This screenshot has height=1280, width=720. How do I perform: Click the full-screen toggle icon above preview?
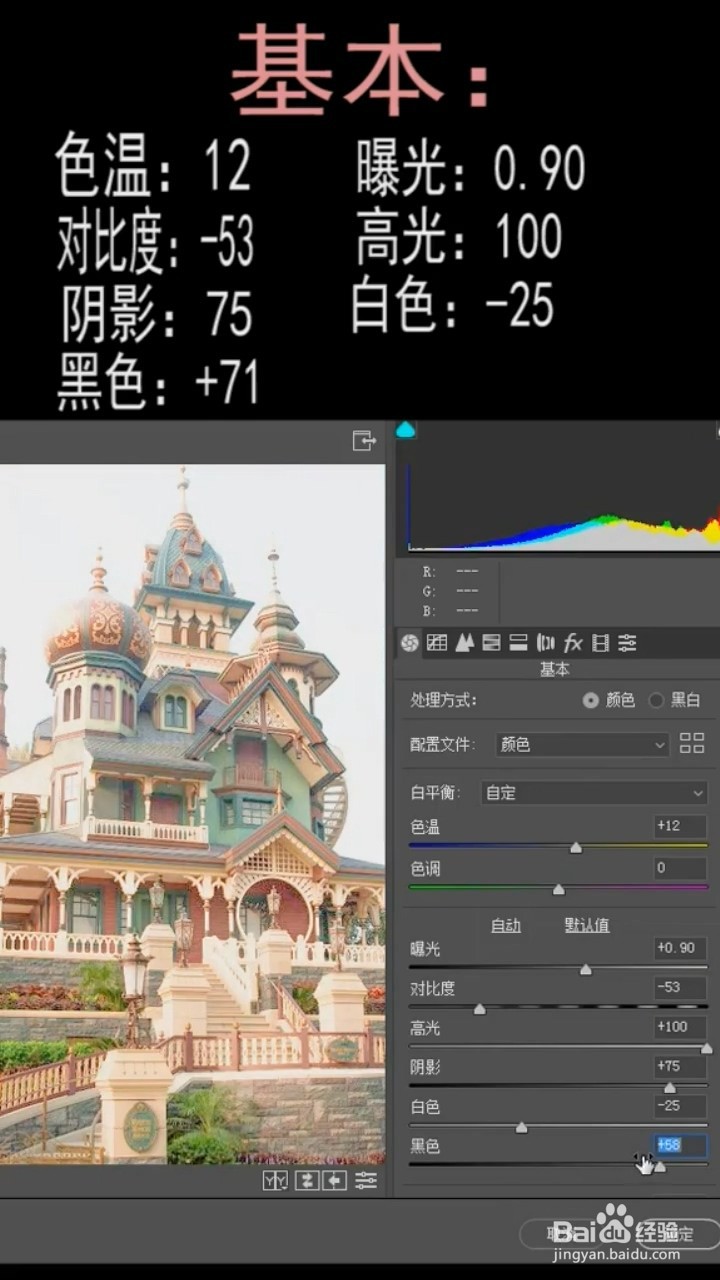click(364, 440)
